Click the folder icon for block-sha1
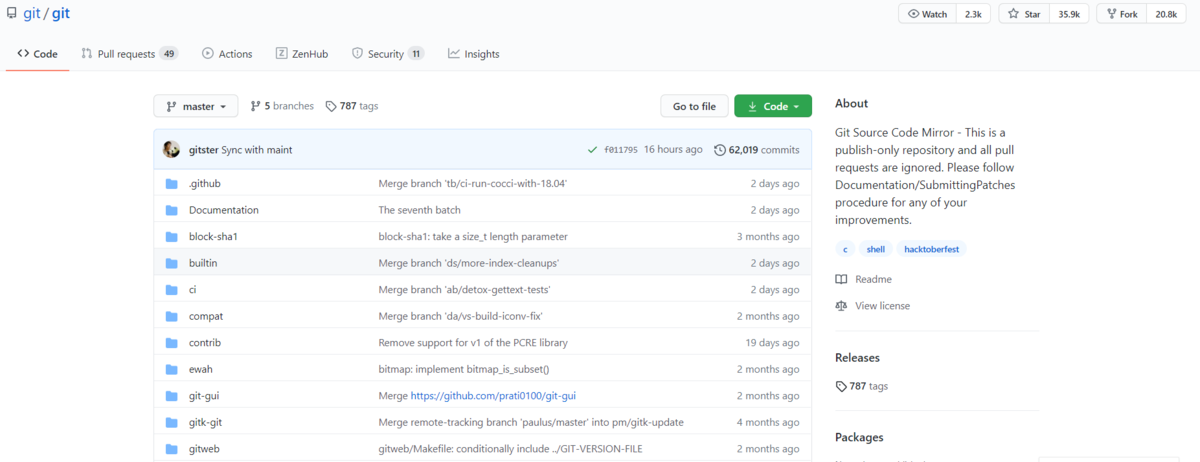The height and width of the screenshot is (462, 1200). pyautogui.click(x=171, y=237)
